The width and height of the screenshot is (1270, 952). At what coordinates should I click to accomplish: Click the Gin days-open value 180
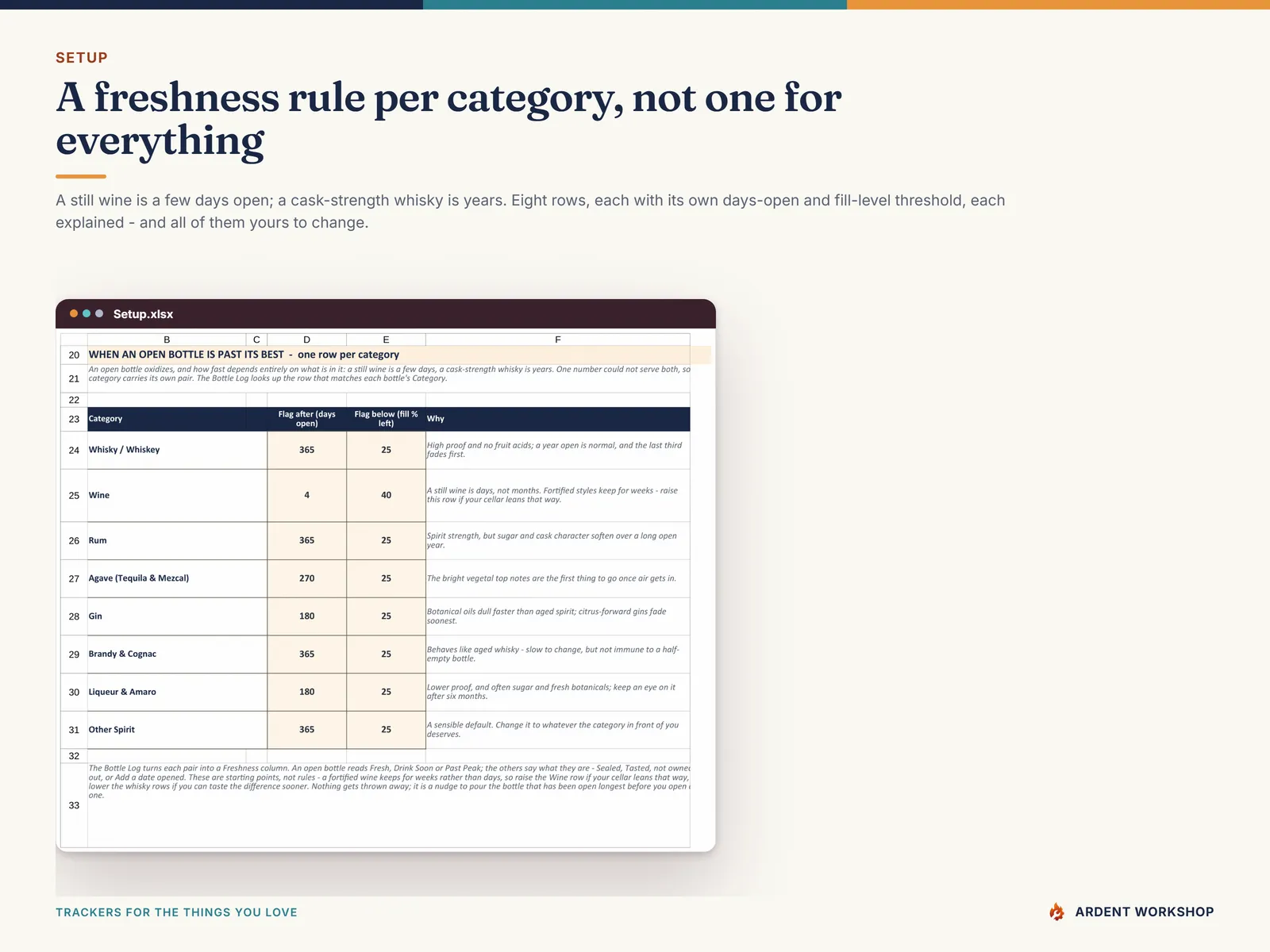(306, 616)
